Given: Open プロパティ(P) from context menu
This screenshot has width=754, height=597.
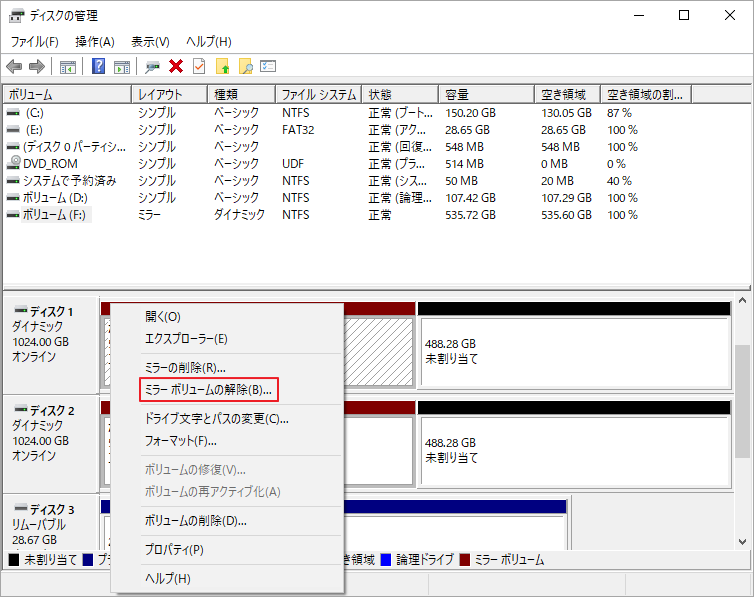Looking at the screenshot, I should tap(227, 549).
